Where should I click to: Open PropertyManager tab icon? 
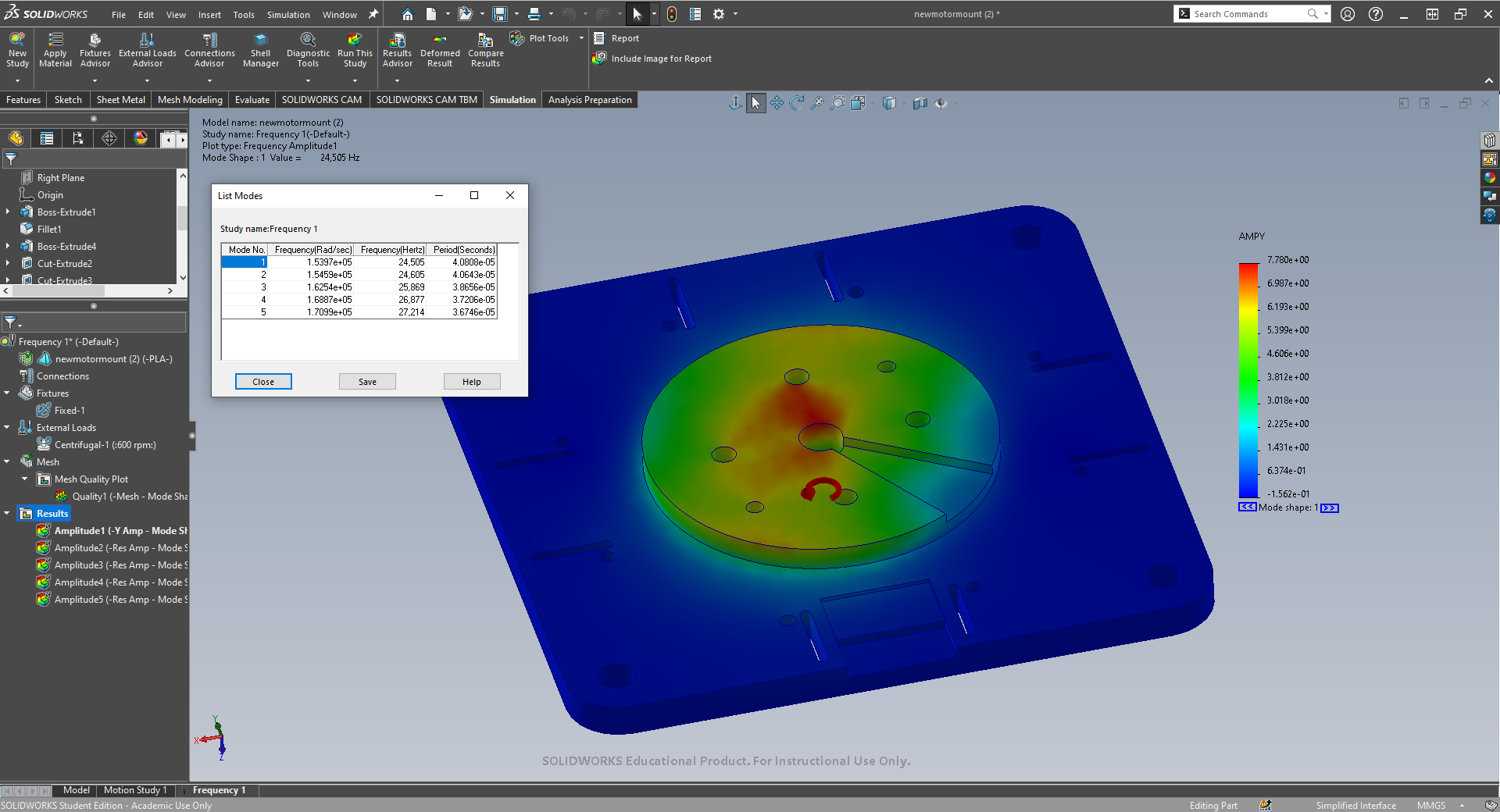(x=47, y=138)
